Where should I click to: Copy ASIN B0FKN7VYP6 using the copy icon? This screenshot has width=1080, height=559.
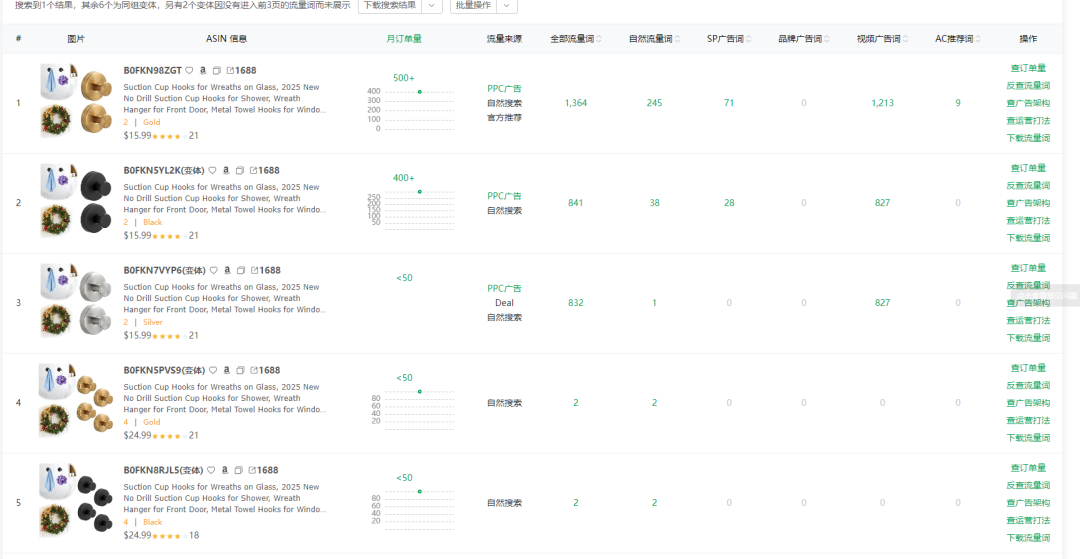(241, 270)
